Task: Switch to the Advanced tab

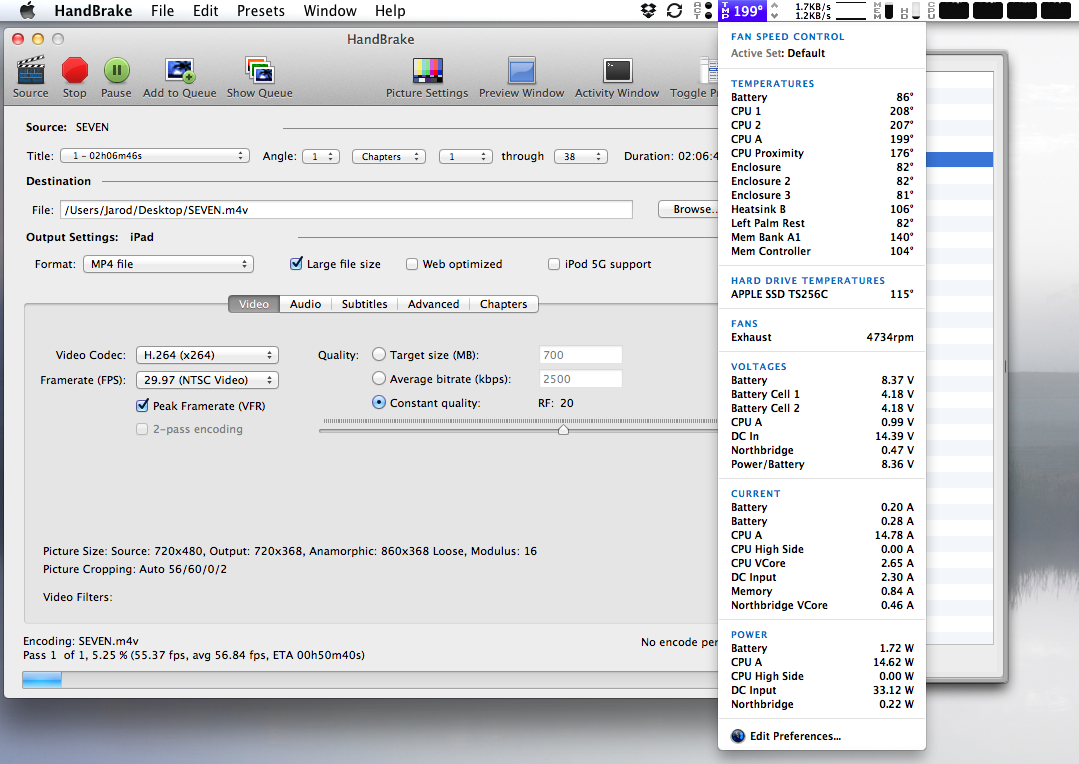Action: pos(434,304)
